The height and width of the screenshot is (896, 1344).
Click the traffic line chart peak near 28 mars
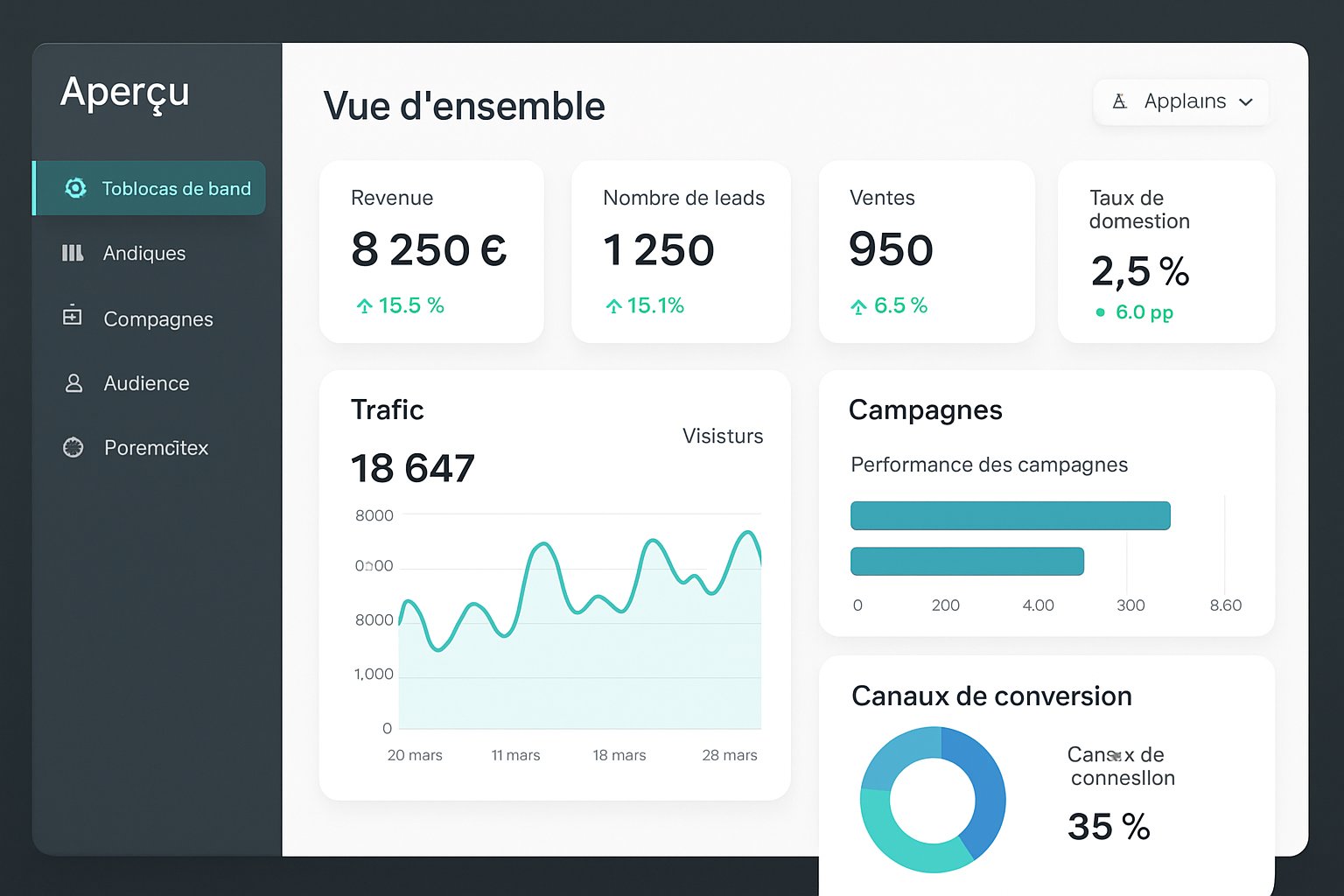point(748,533)
